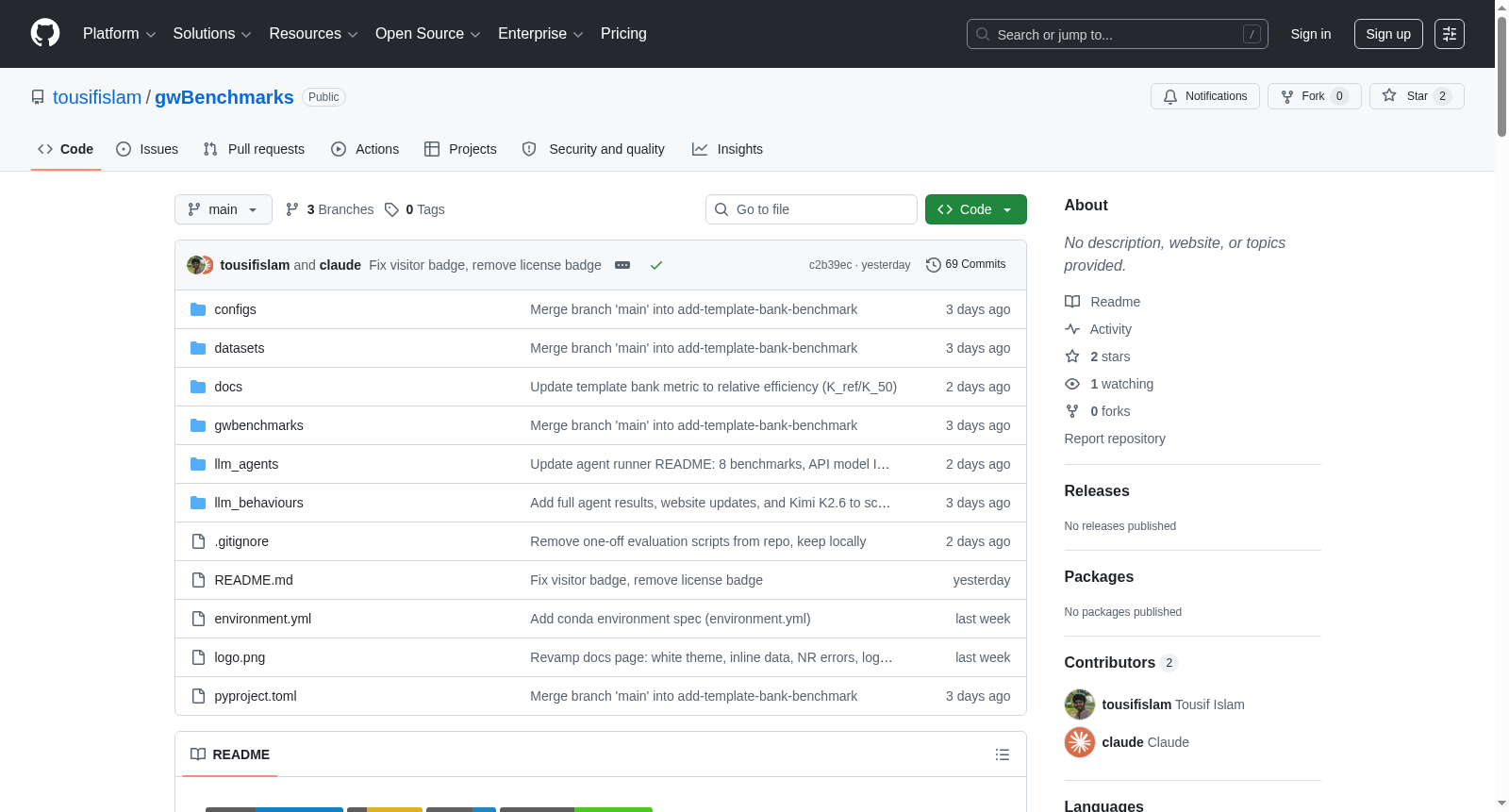This screenshot has height=812, width=1509.
Task: Click the fork icon beside 0 forks
Action: [1072, 411]
